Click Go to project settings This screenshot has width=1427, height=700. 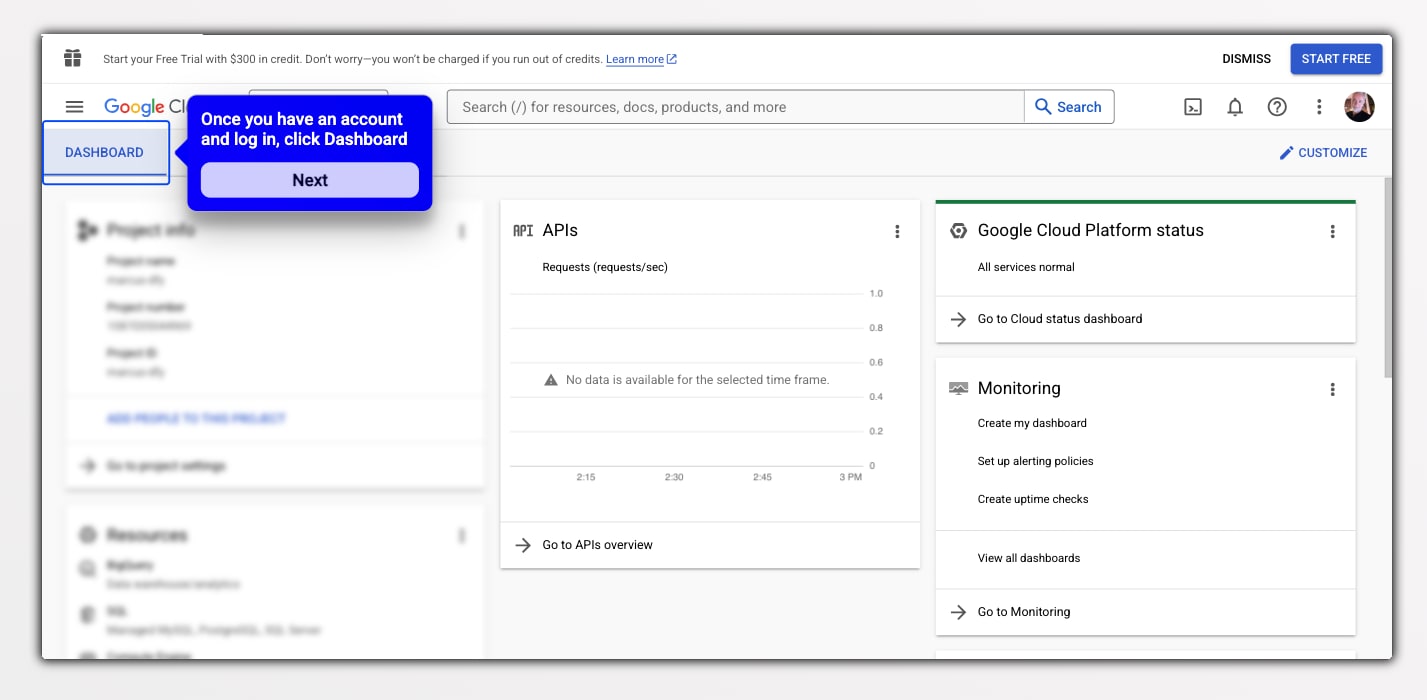click(166, 466)
